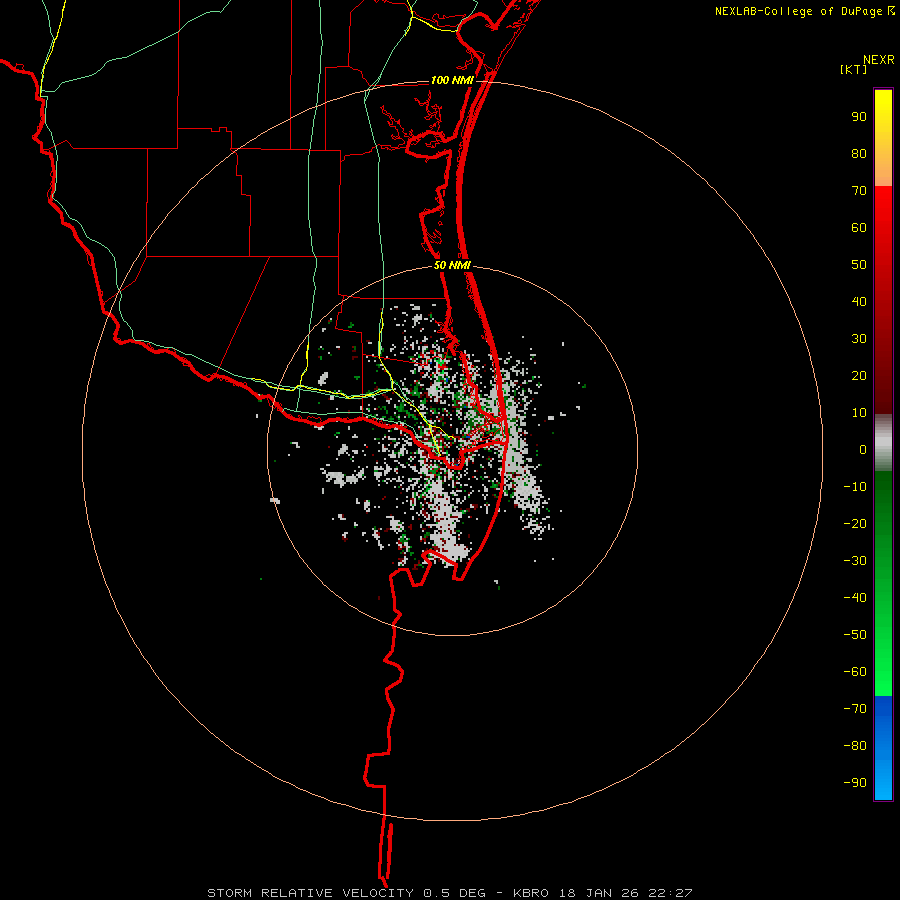Click the 10 value on the velocity scale
The height and width of the screenshot is (900, 900).
859,413
